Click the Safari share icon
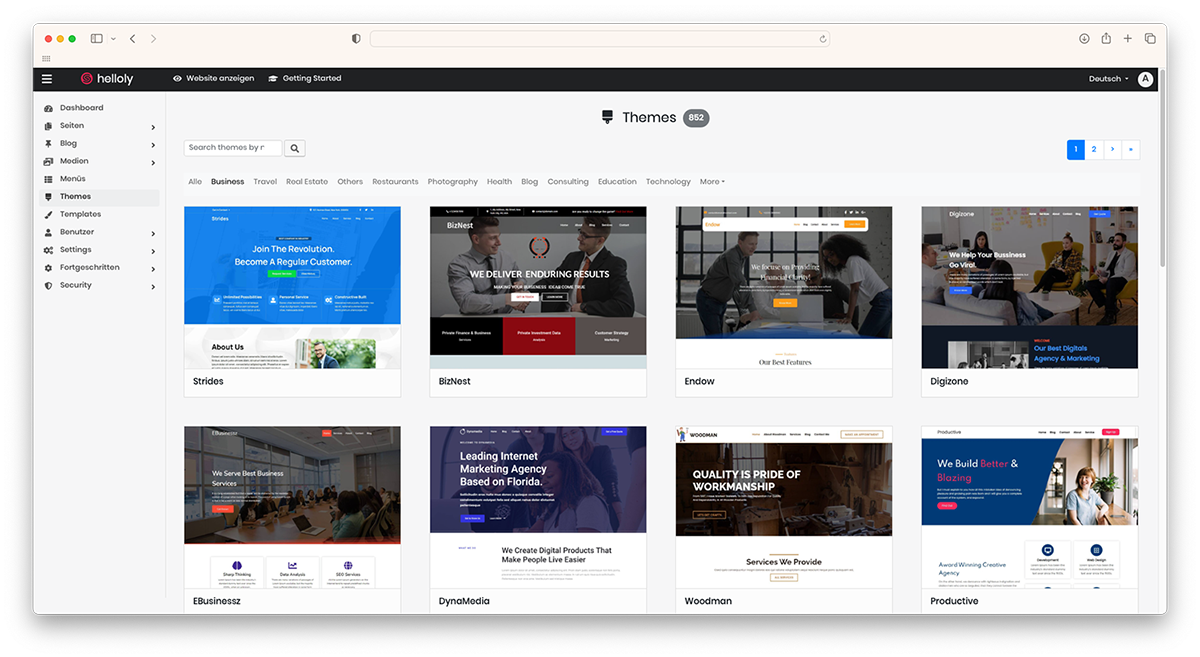Image resolution: width=1200 pixels, height=657 pixels. (x=1106, y=38)
